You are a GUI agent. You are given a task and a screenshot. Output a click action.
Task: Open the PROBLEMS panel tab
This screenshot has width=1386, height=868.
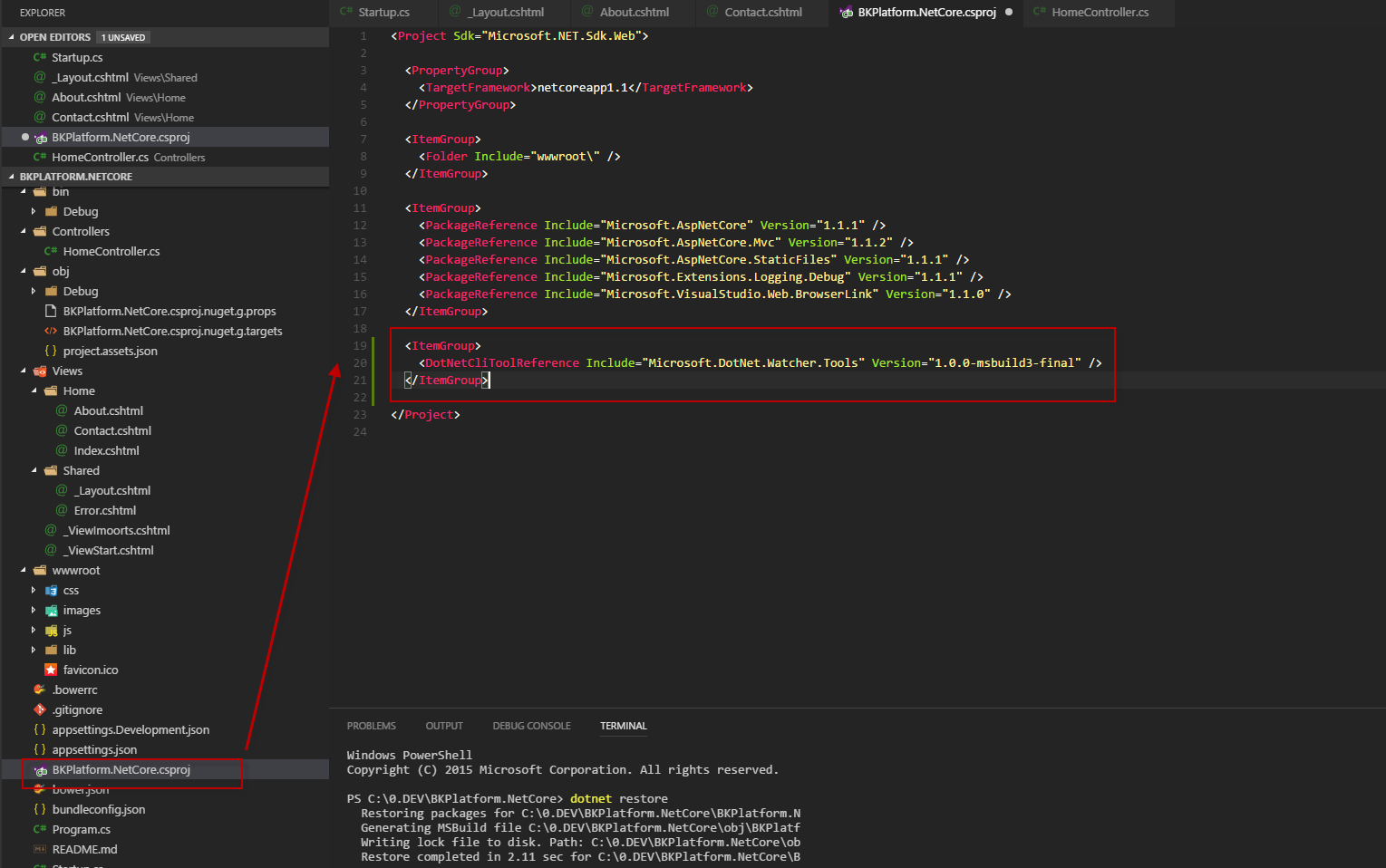[371, 726]
